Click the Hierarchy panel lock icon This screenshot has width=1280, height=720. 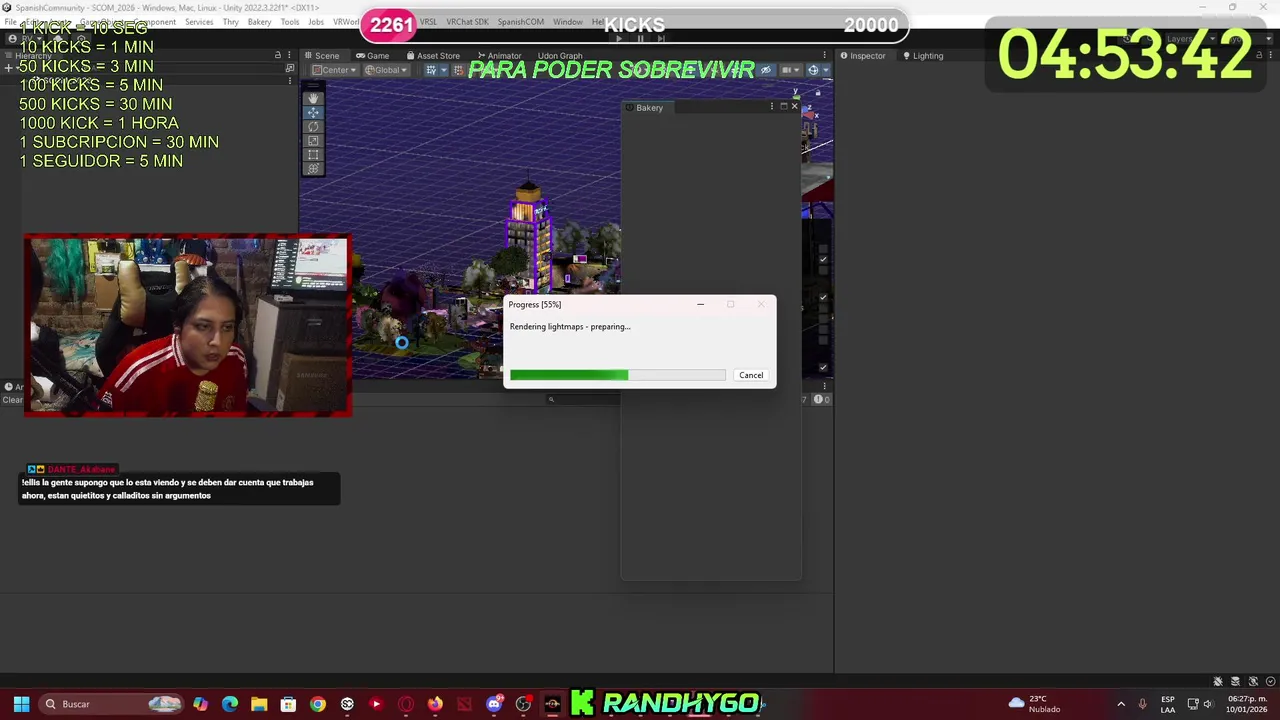[x=278, y=55]
